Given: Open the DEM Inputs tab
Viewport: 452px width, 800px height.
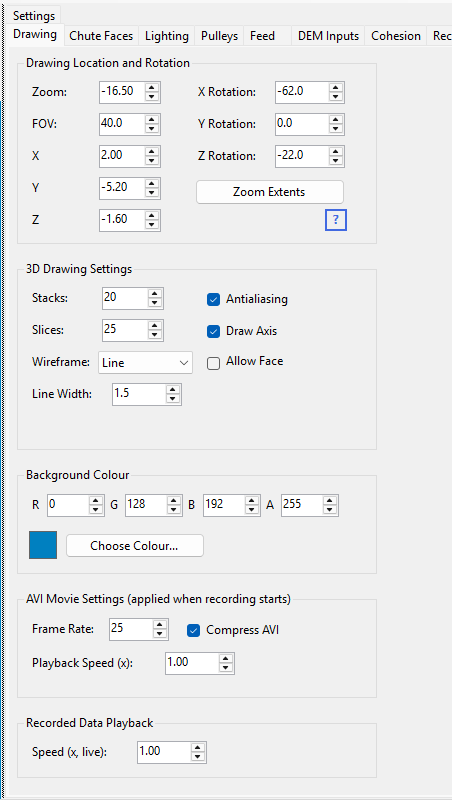Looking at the screenshot, I should [x=329, y=36].
